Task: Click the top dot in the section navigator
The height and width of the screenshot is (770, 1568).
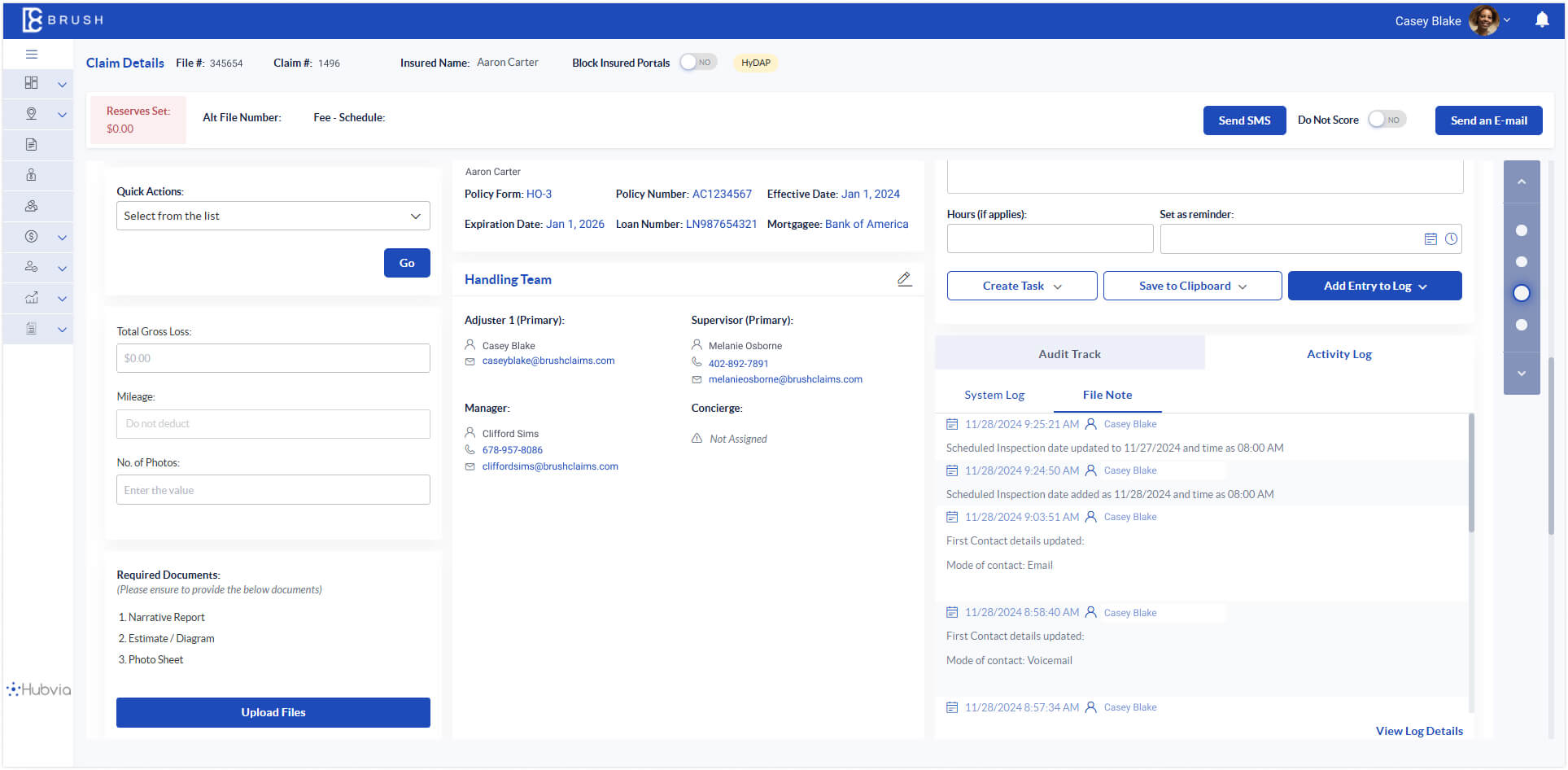Action: (1521, 230)
